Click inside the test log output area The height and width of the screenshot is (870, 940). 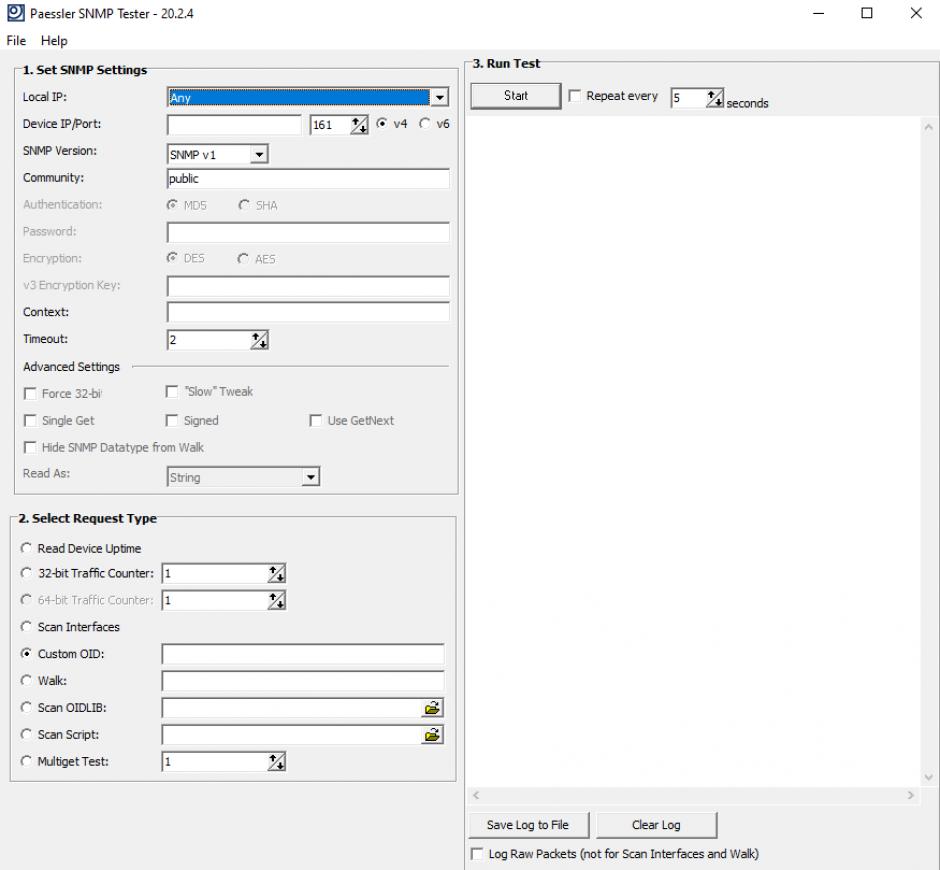click(x=694, y=451)
